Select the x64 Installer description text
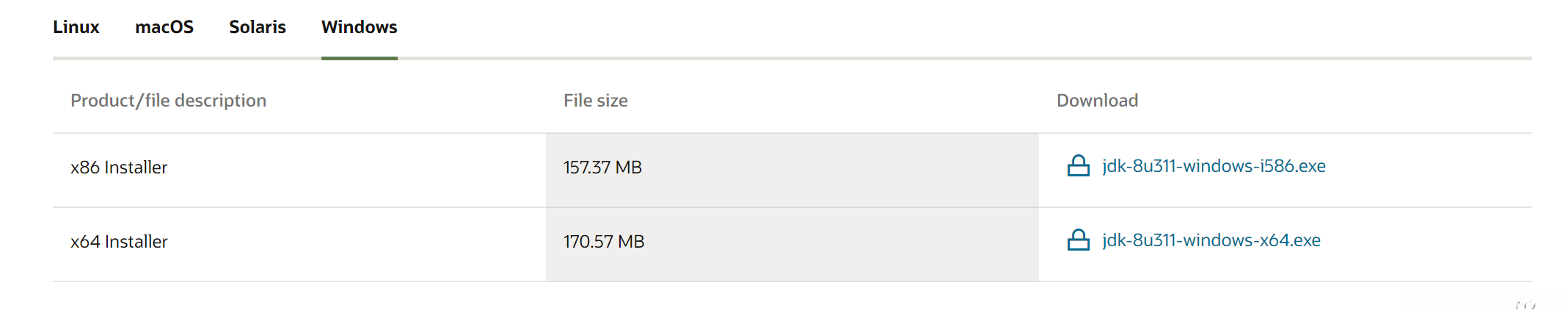 [x=119, y=242]
